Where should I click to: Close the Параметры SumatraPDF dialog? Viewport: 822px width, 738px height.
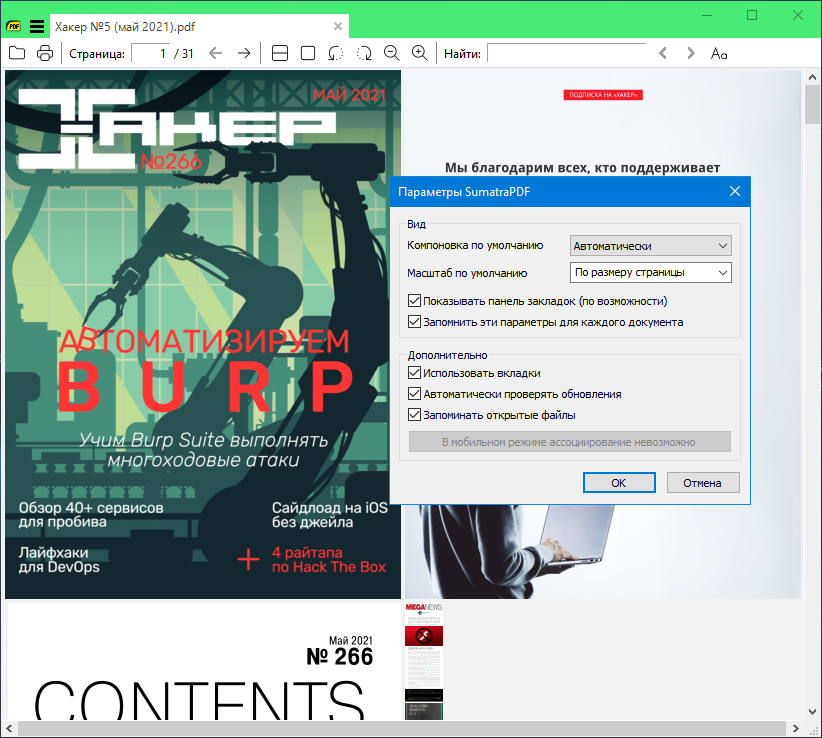point(735,191)
